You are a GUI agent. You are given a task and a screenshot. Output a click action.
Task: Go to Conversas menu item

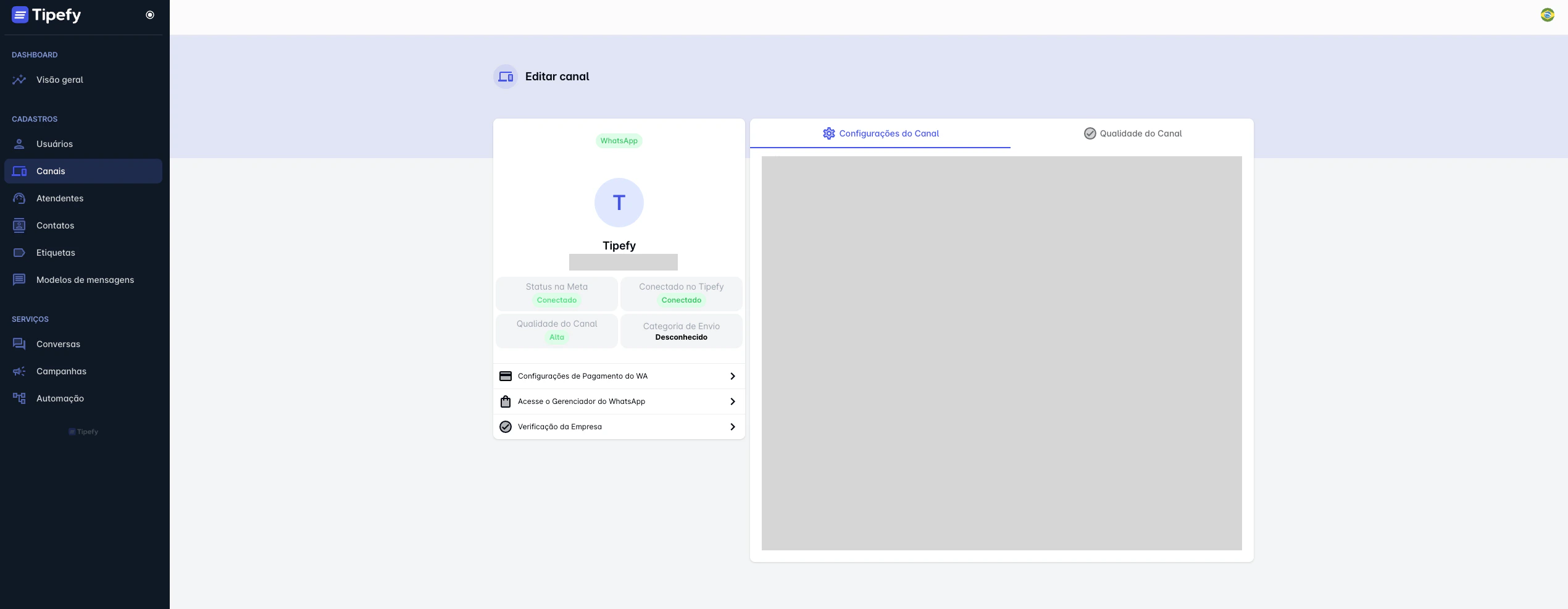coord(83,344)
